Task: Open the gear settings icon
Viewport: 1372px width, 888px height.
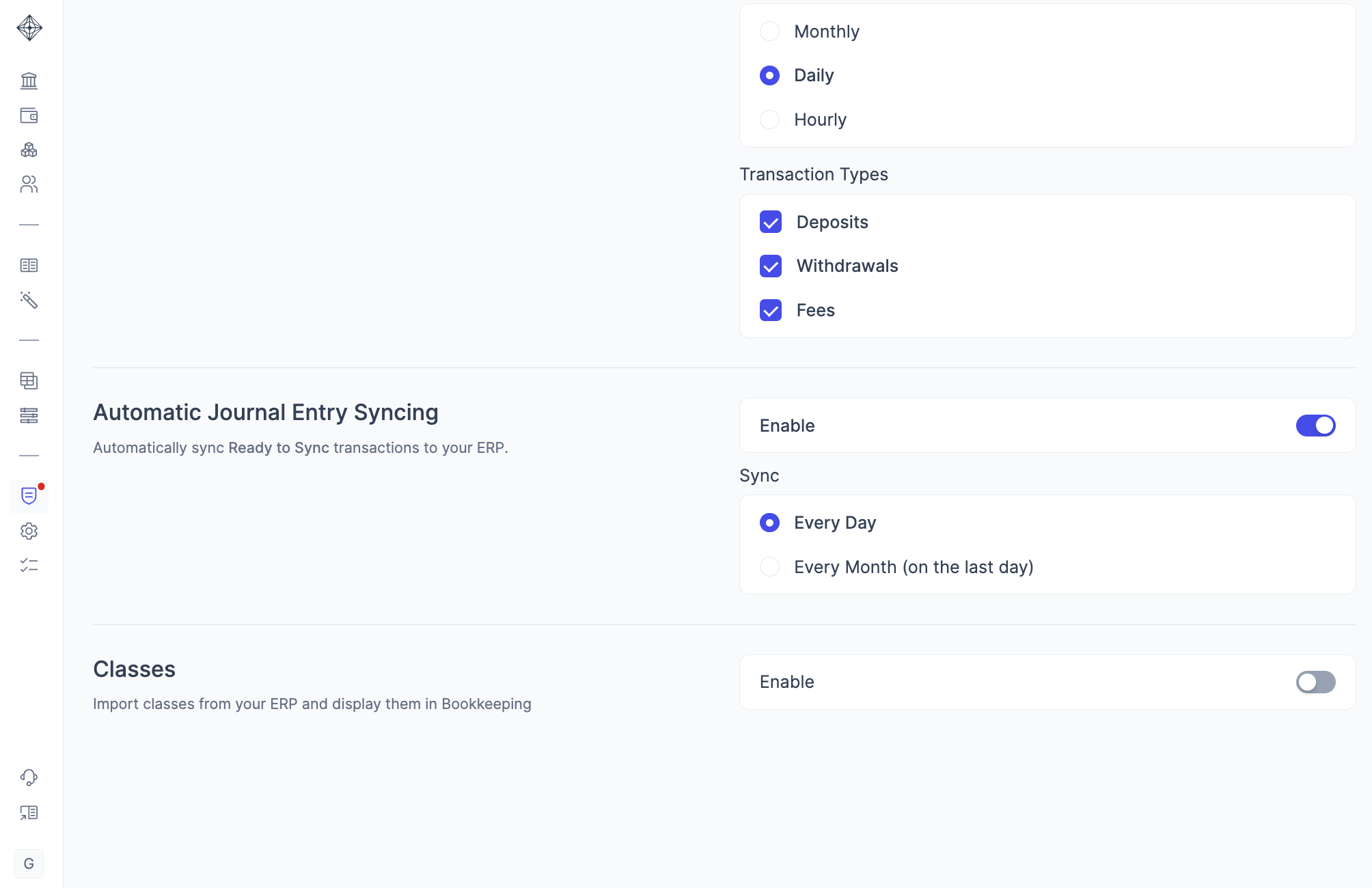Action: [29, 531]
